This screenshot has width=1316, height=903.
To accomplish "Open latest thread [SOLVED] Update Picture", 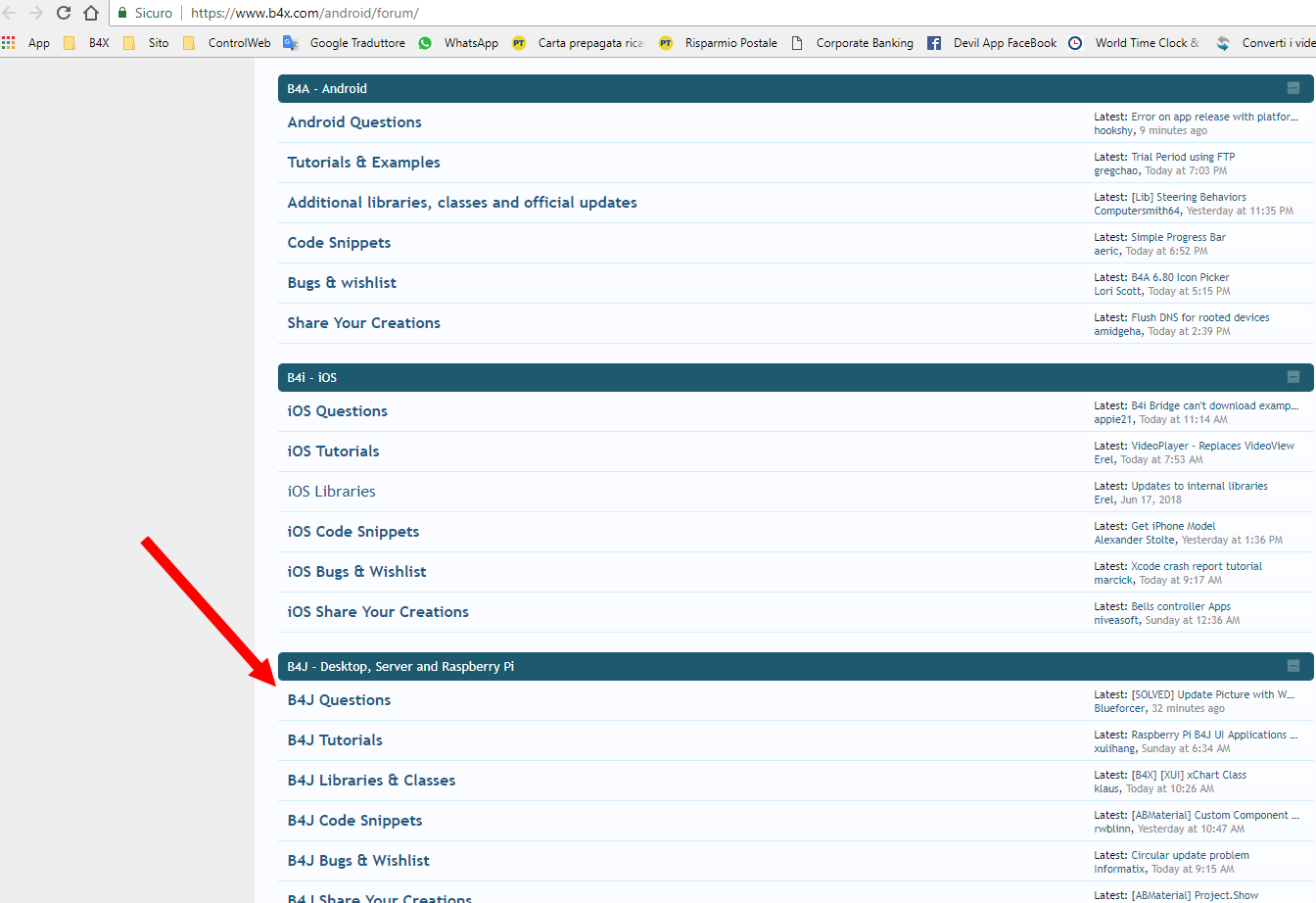I will click(1214, 694).
